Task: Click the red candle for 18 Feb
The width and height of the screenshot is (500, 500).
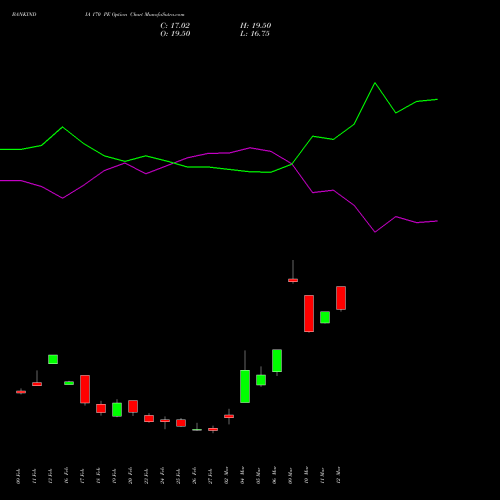Action: 101,409
